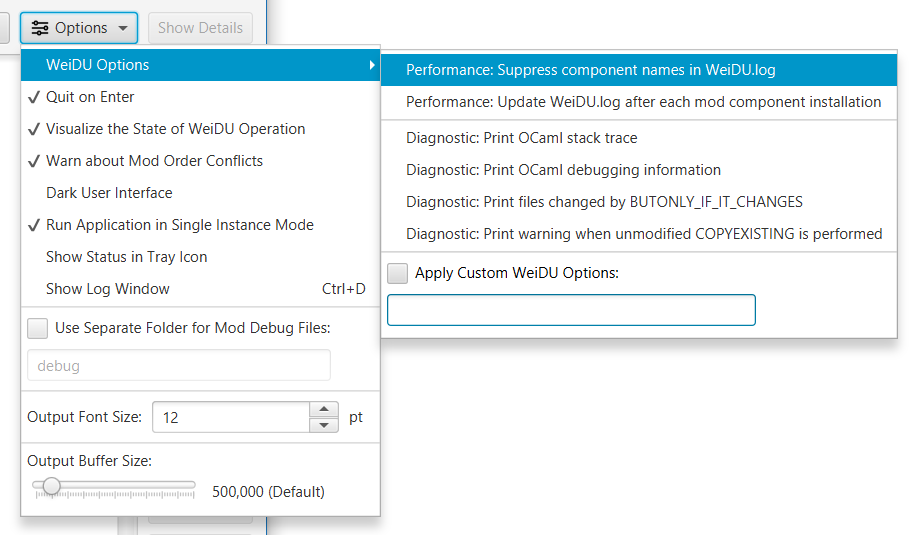This screenshot has width=918, height=535.
Task: Decrease output font size with down arrow
Action: [324, 425]
